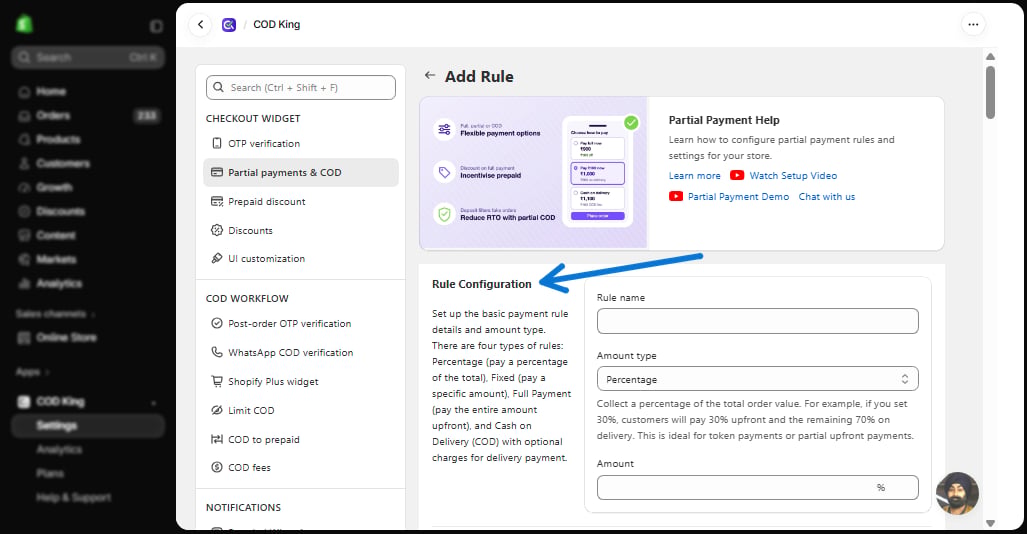Viewport: 1027px width, 534px height.
Task: Click the COD King app icon
Action: tap(229, 25)
